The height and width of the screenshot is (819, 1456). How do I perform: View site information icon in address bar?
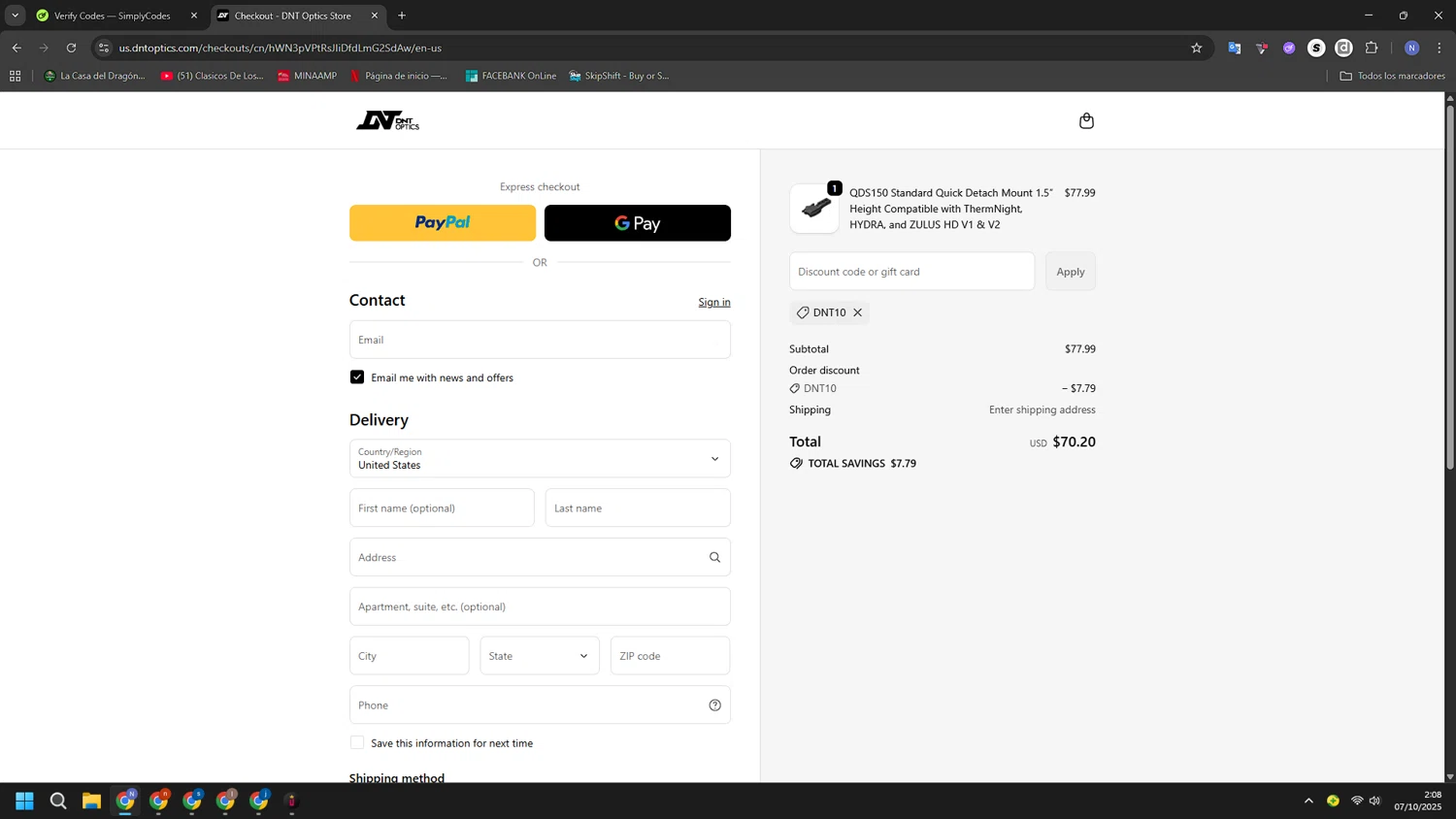104,48
